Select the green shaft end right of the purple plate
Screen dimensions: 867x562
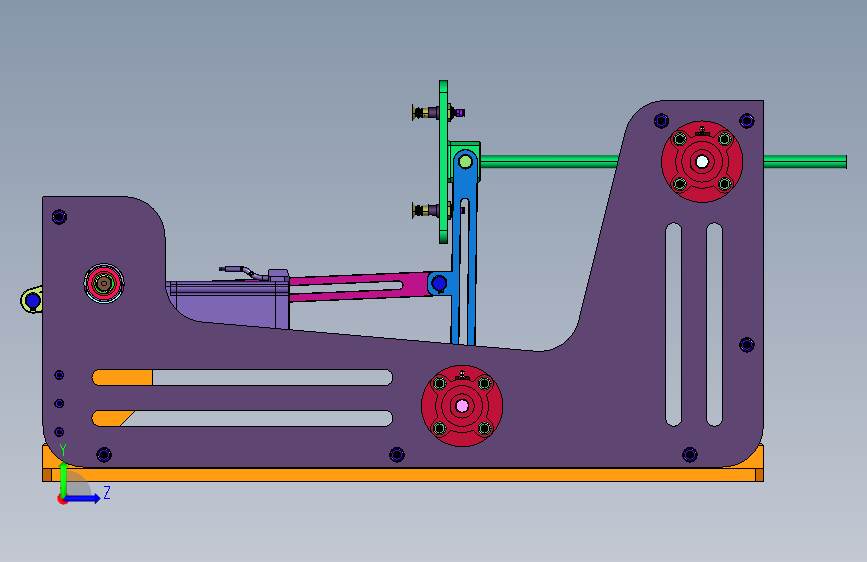tap(805, 162)
